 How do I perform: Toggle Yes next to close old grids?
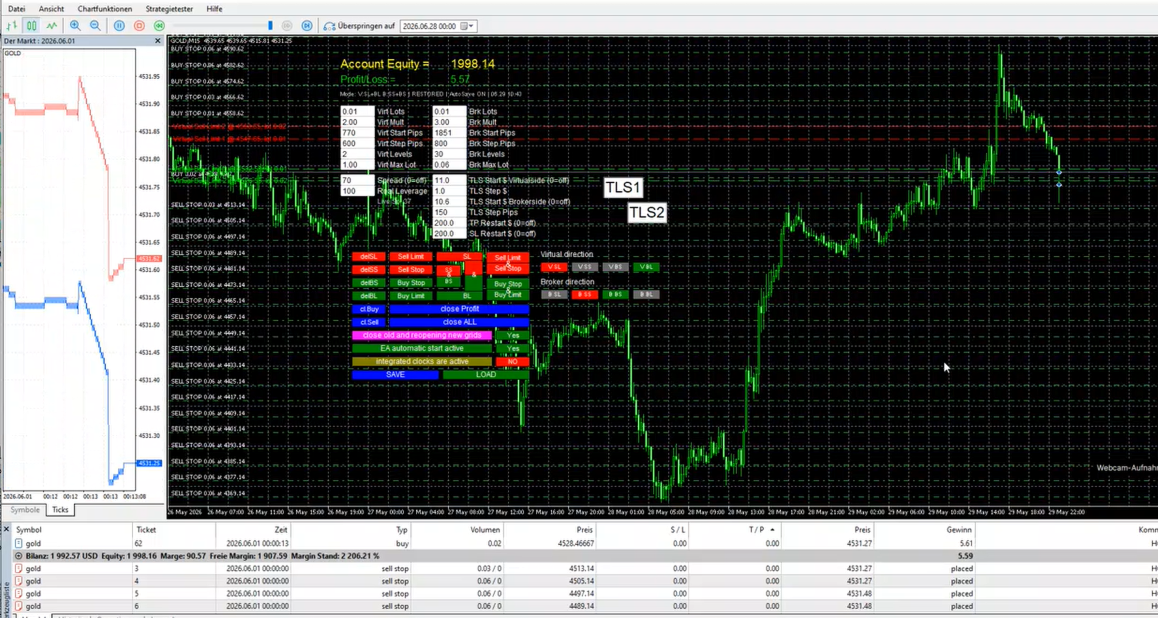513,335
